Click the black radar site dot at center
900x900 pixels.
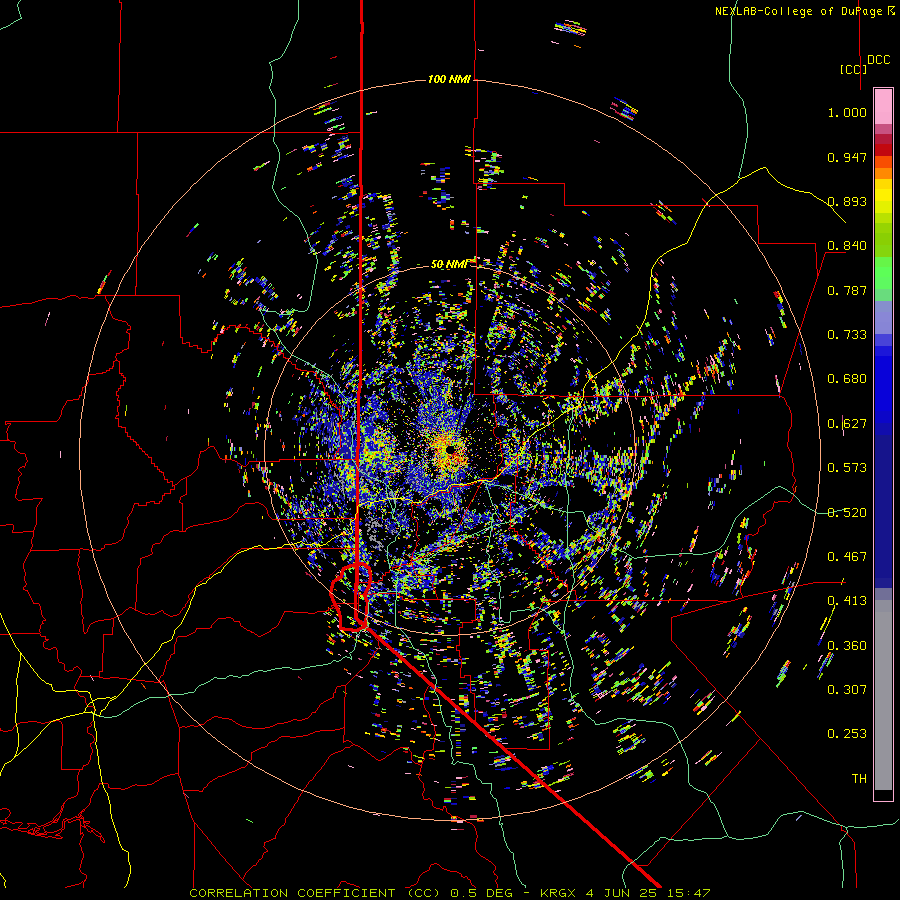(x=451, y=448)
